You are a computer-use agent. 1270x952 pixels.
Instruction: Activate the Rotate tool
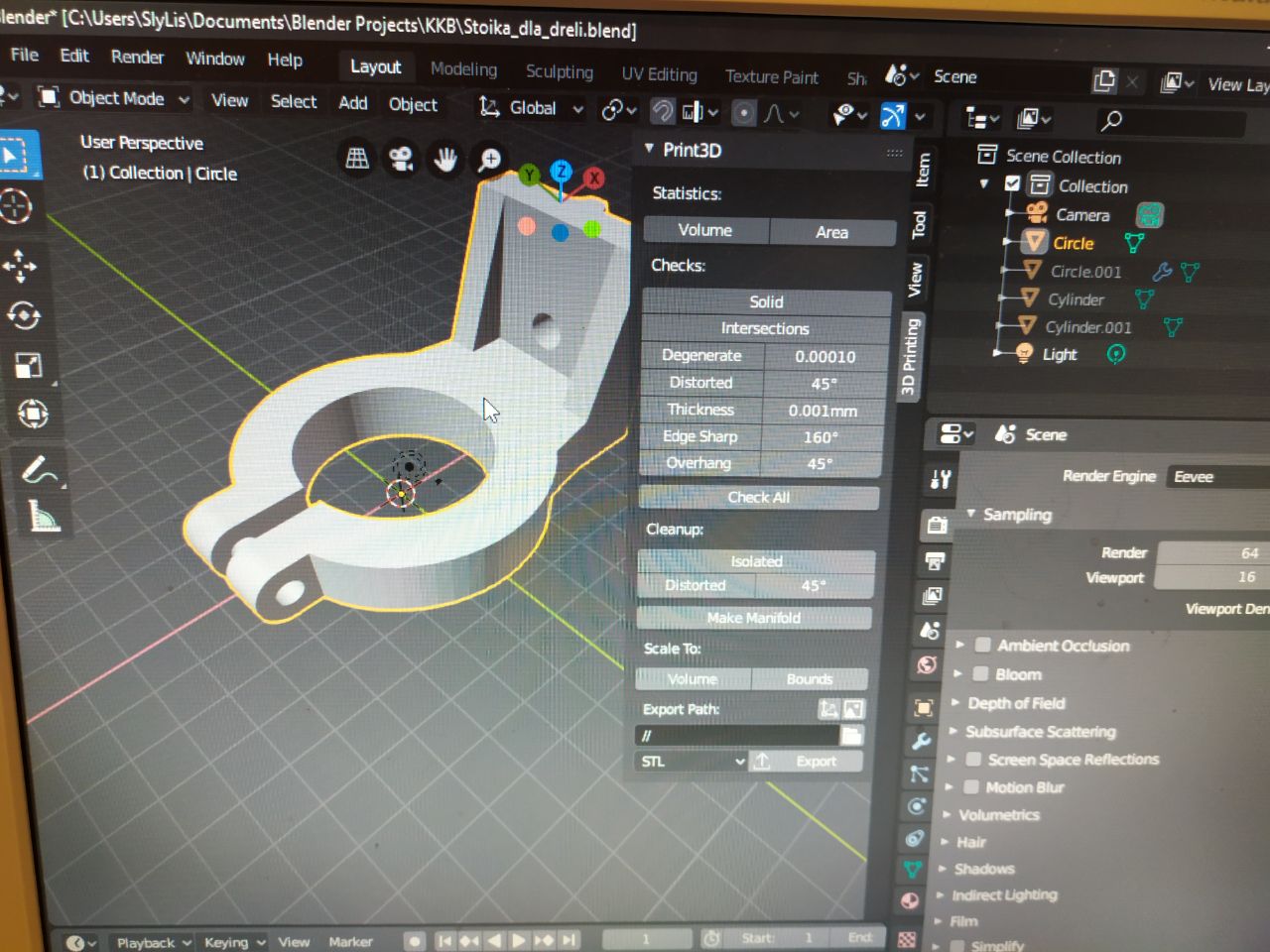24,315
